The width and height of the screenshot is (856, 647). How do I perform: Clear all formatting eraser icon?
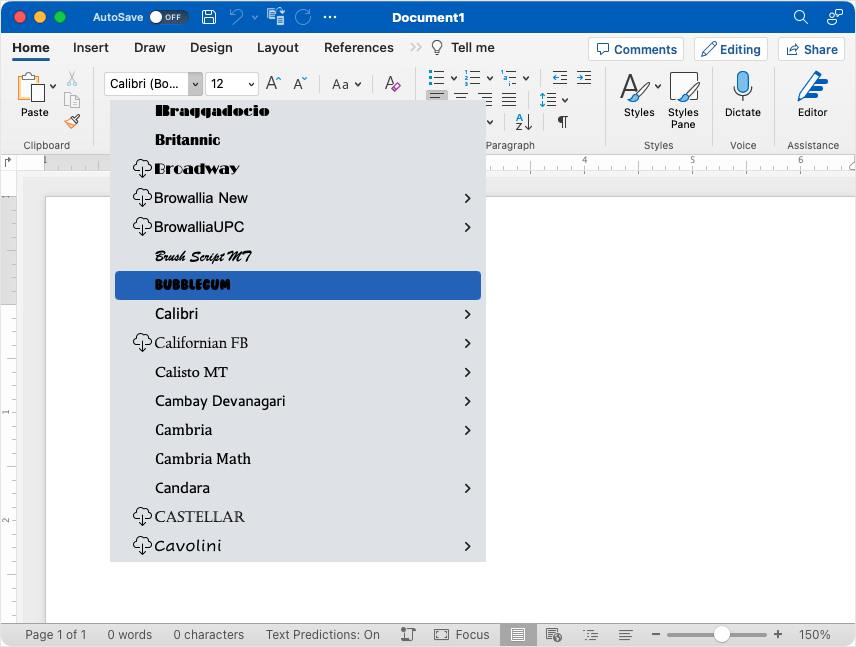point(393,84)
